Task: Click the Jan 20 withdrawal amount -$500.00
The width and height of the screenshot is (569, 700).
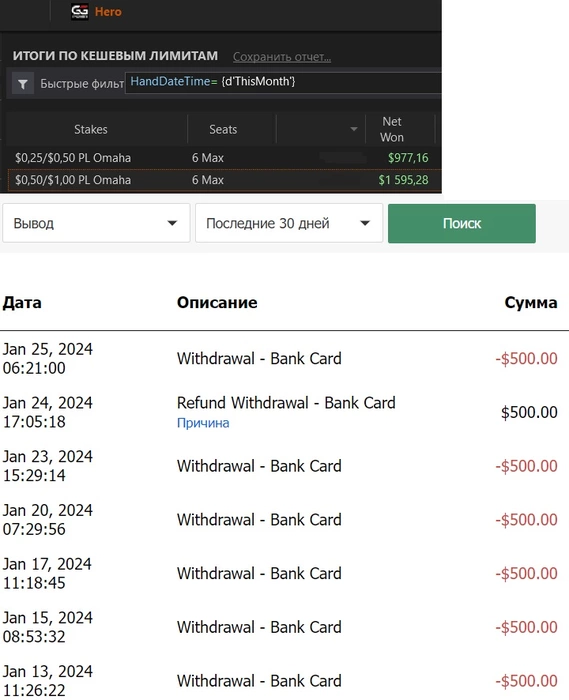Action: pyautogui.click(x=526, y=520)
